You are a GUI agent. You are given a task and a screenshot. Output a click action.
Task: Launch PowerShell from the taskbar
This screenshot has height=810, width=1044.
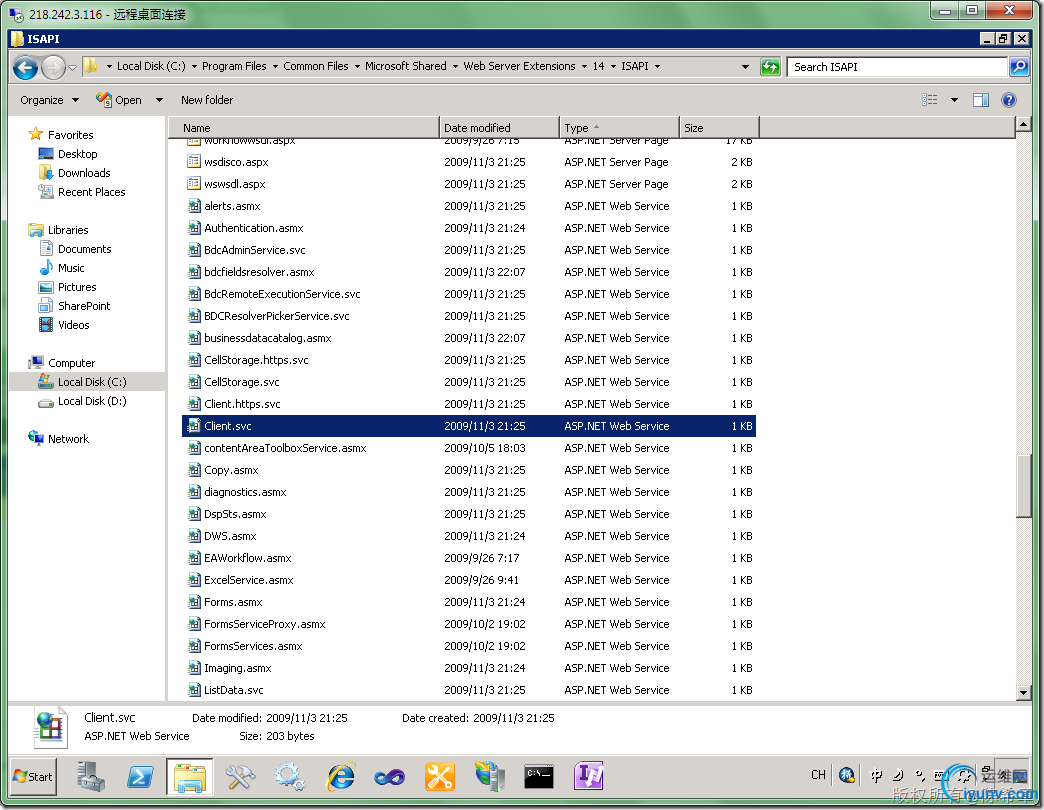click(140, 777)
